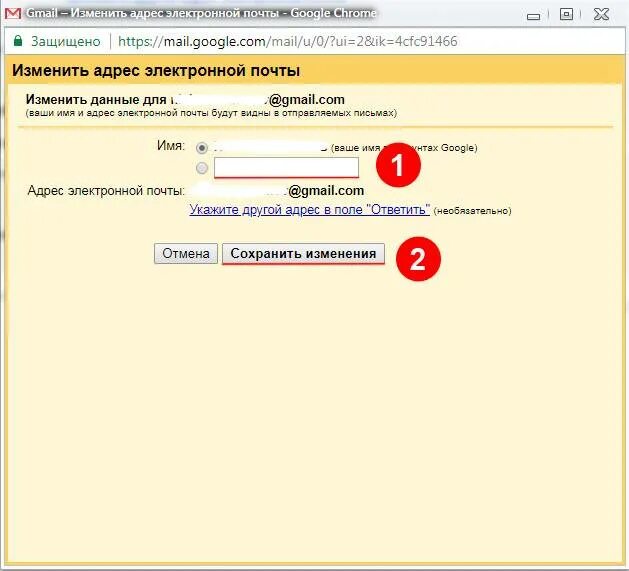The height and width of the screenshot is (571, 629).
Task: Click the 'Адрес электронной почты:' label
Action: pyautogui.click(x=106, y=190)
